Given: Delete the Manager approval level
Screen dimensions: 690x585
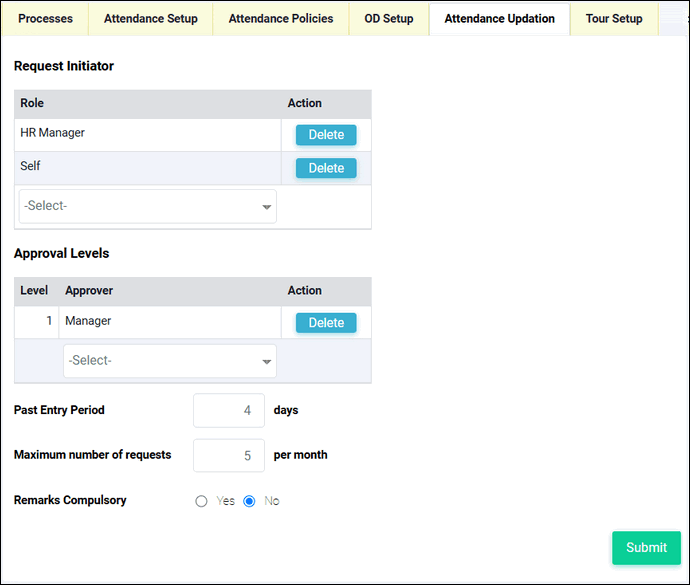Looking at the screenshot, I should (326, 323).
